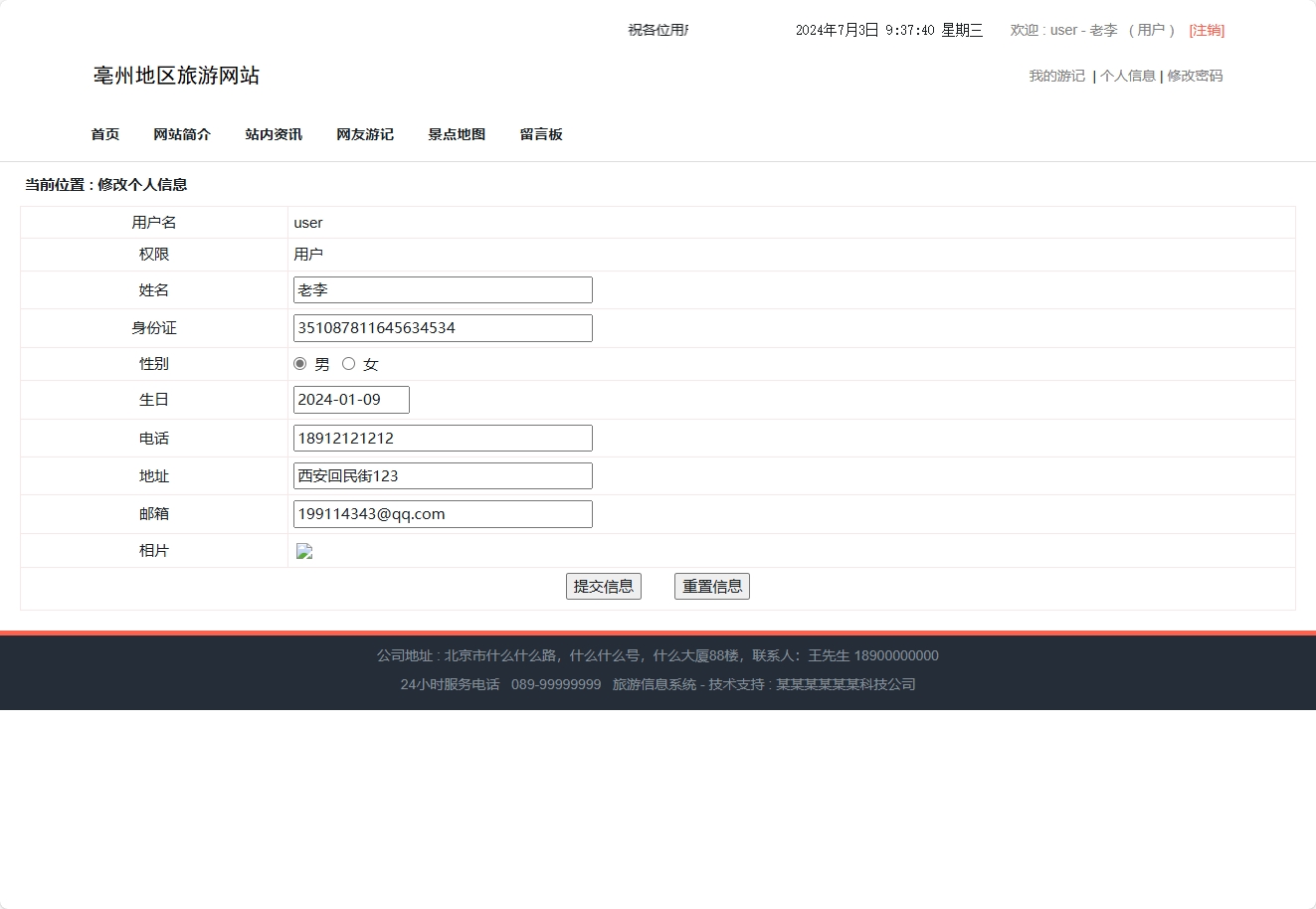This screenshot has width=1316, height=909.
Task: Select the 女 gender radio button
Action: point(348,363)
